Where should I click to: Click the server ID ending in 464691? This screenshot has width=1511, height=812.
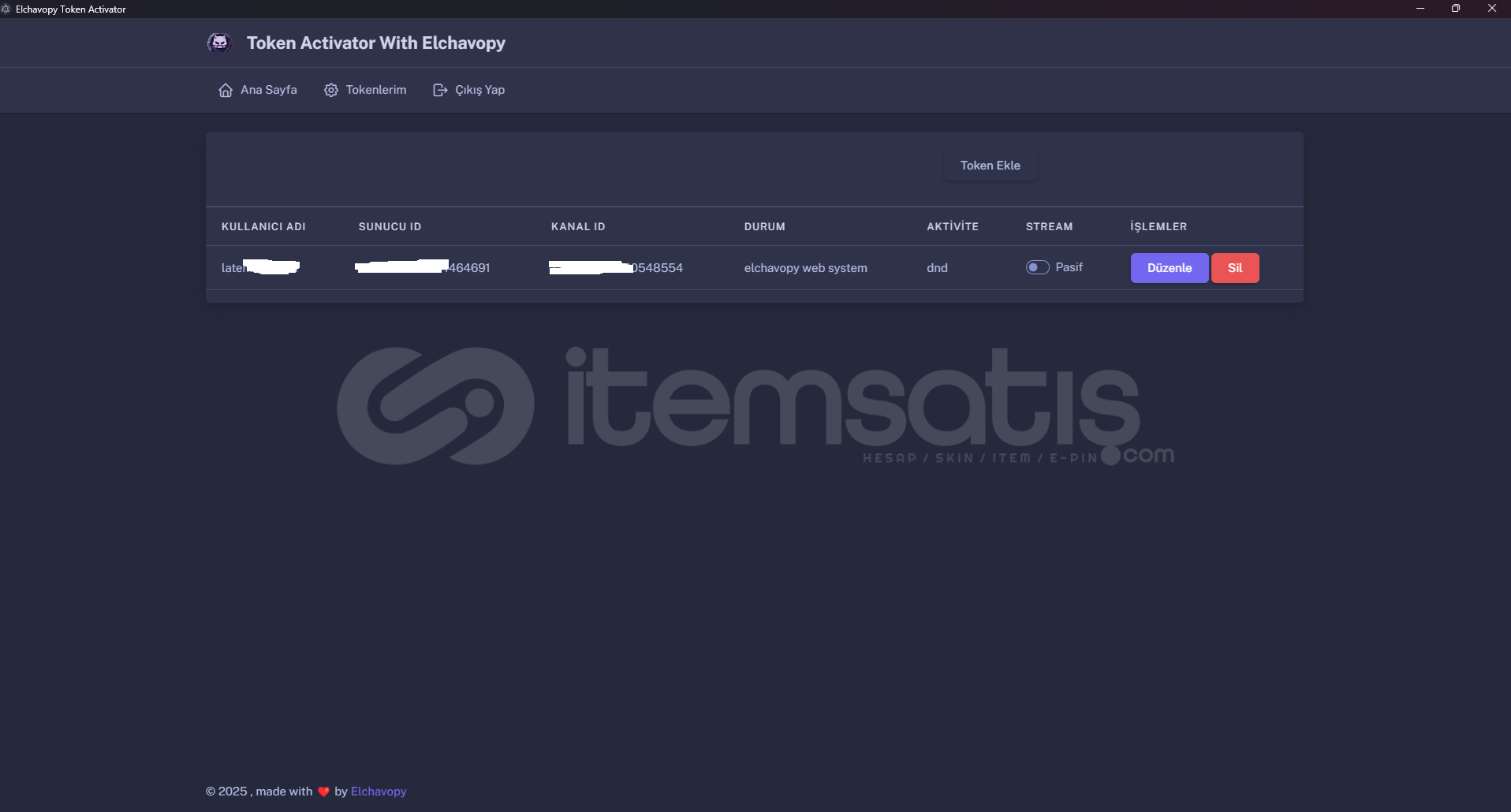tap(423, 267)
